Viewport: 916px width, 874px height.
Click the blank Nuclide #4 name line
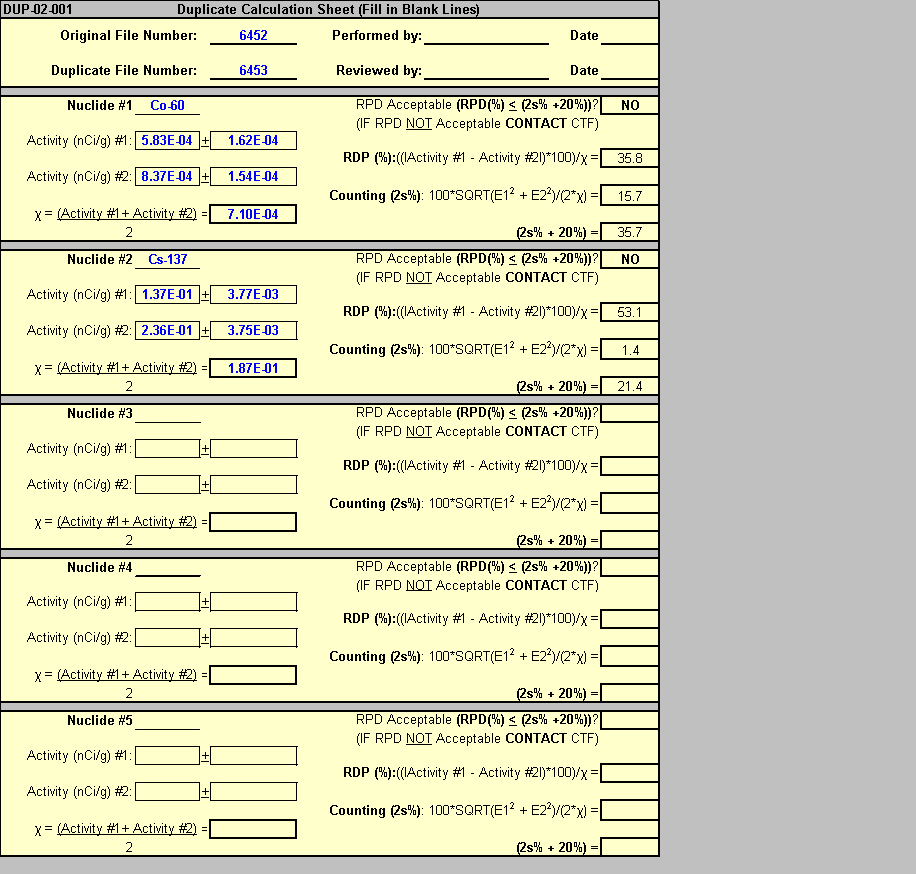click(x=168, y=567)
